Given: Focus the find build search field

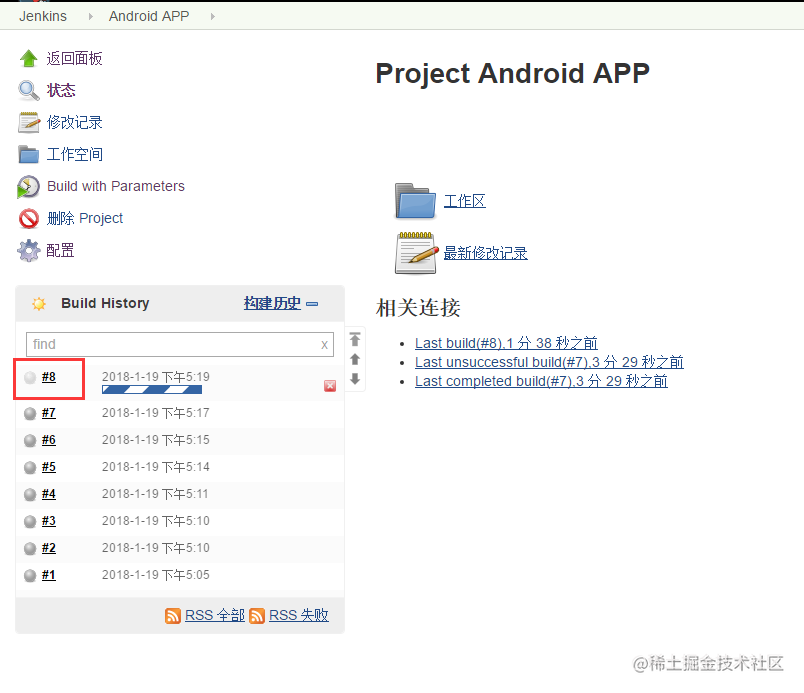Looking at the screenshot, I should [180, 344].
